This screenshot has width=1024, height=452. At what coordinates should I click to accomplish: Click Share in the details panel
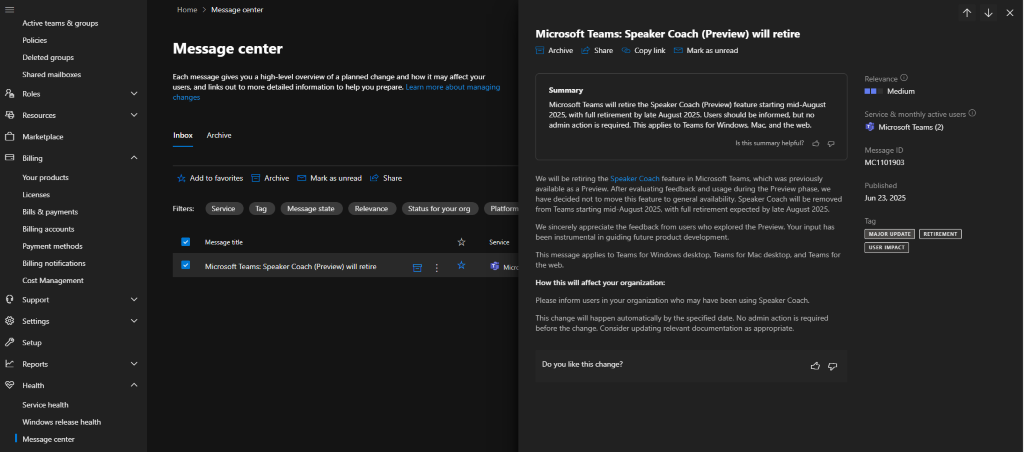(x=597, y=50)
